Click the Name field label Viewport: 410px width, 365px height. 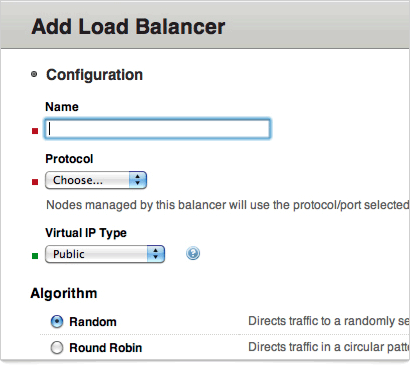point(62,107)
